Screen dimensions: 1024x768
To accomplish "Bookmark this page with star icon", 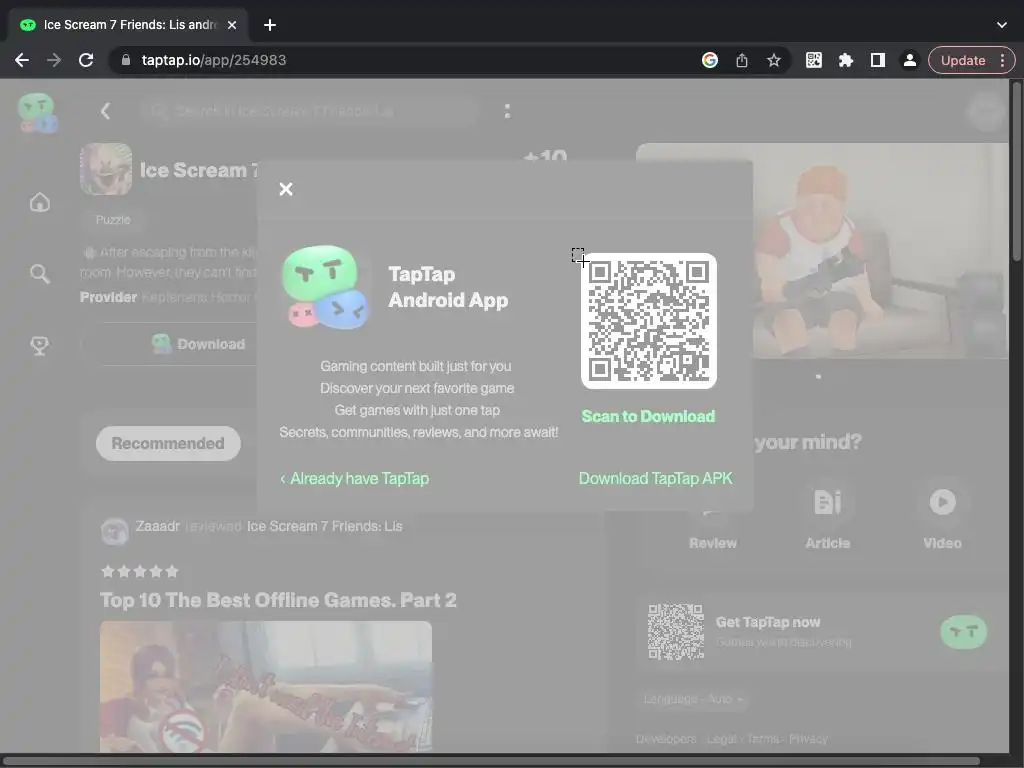I will (x=774, y=60).
